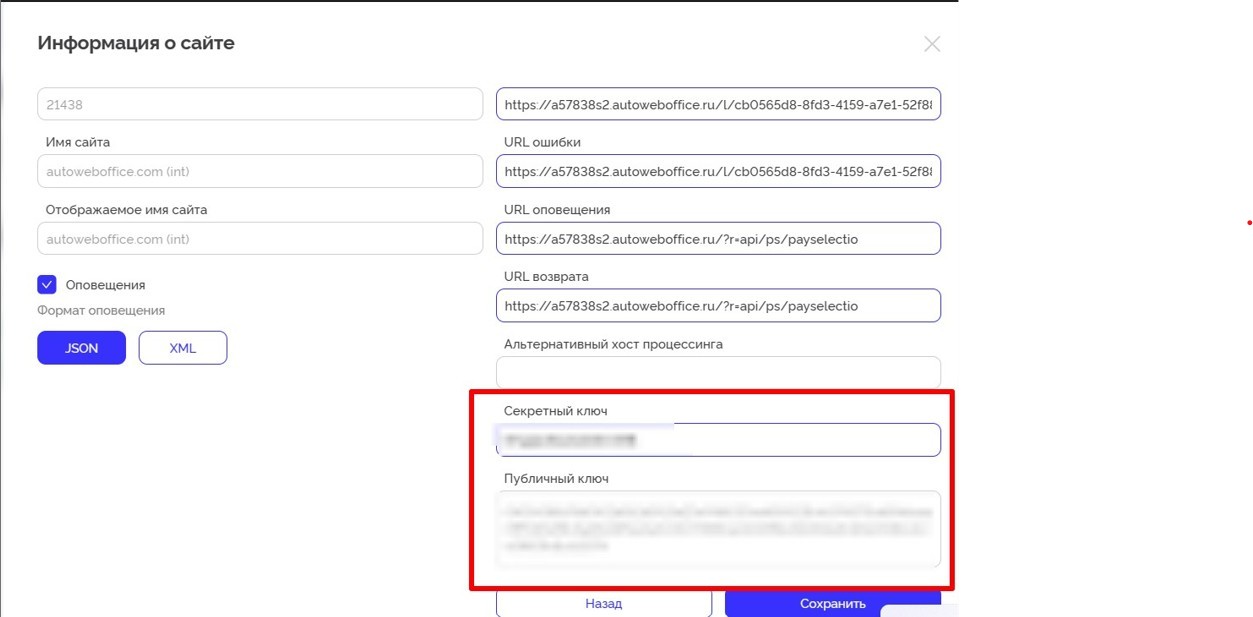Click the Имя сайта label
The width and height of the screenshot is (1253, 617).
coord(78,142)
